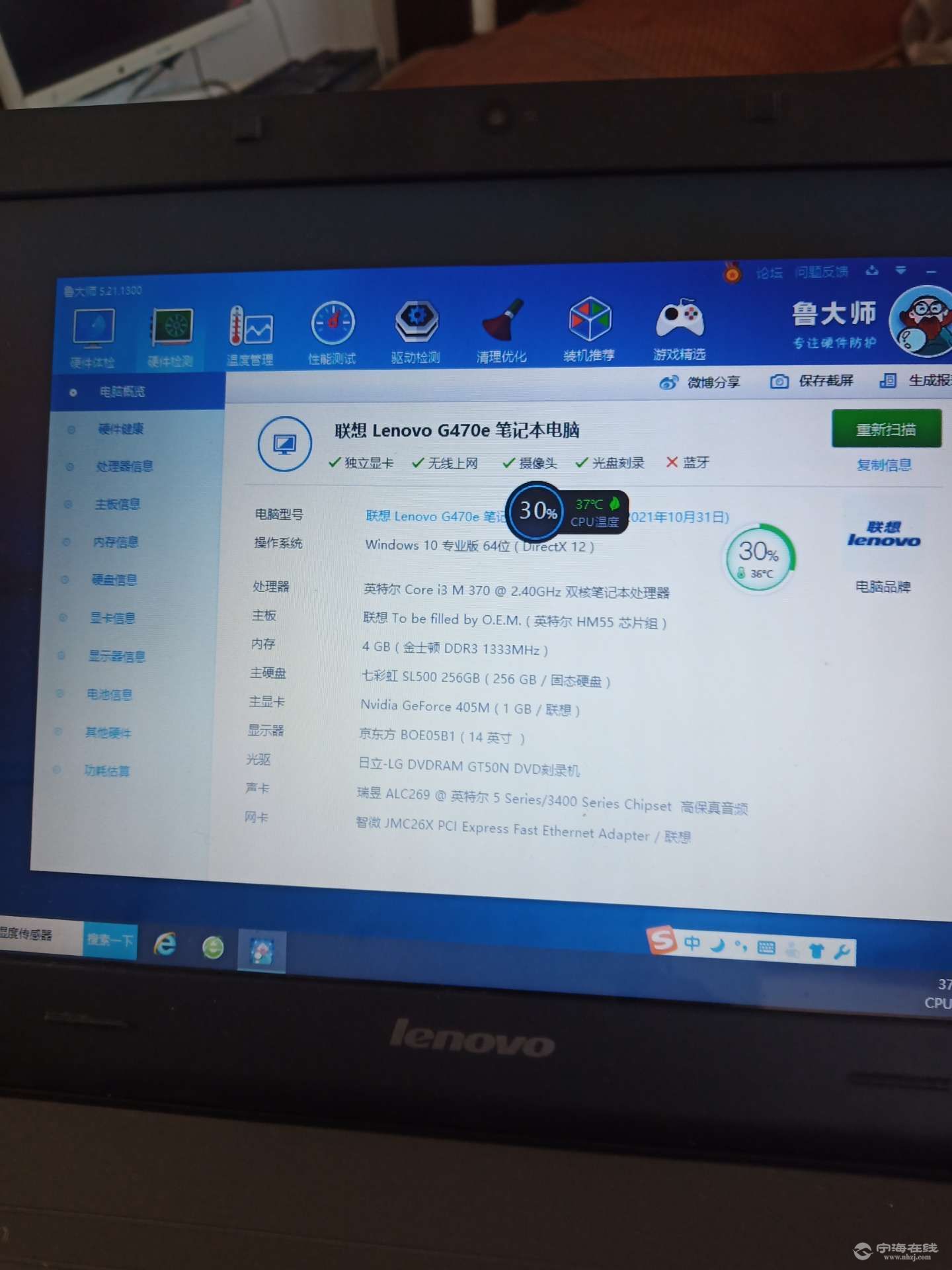Viewport: 952px width, 1270px height.
Task: Open 驱动检测 driver detection
Action: coord(416,333)
